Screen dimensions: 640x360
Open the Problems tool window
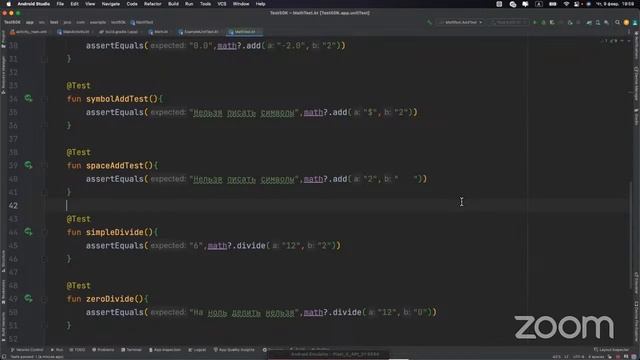103,350
